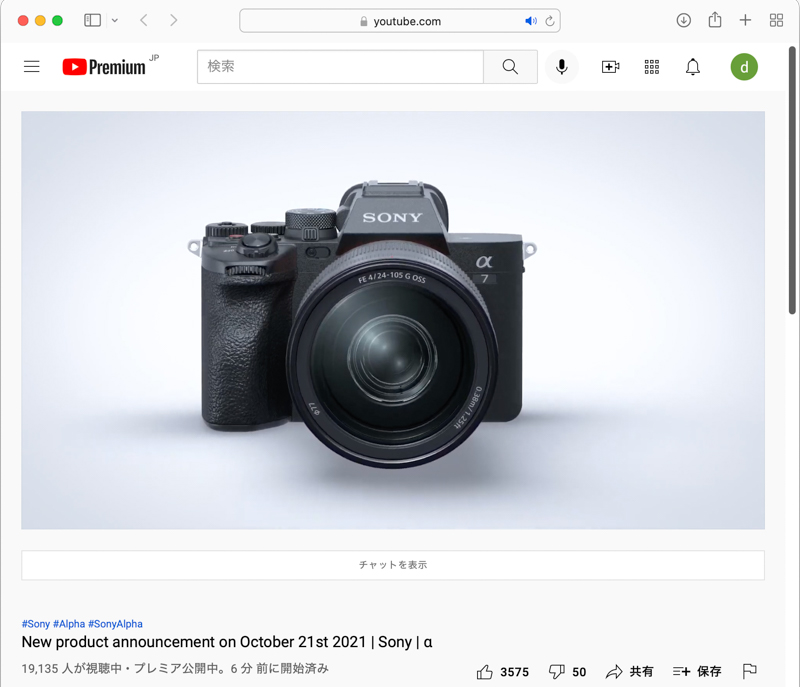This screenshot has height=687, width=800.
Task: Open your account avatar menu
Action: click(745, 67)
